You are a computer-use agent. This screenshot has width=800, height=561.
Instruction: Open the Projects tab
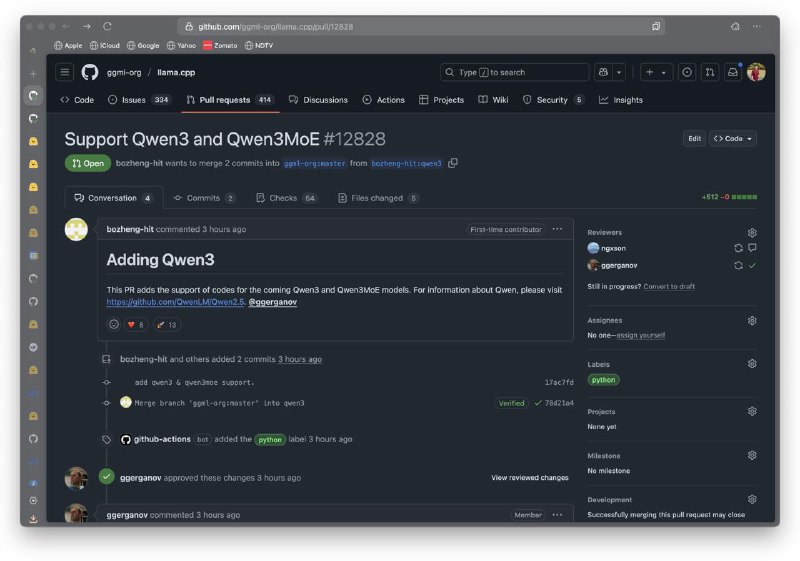tap(441, 100)
